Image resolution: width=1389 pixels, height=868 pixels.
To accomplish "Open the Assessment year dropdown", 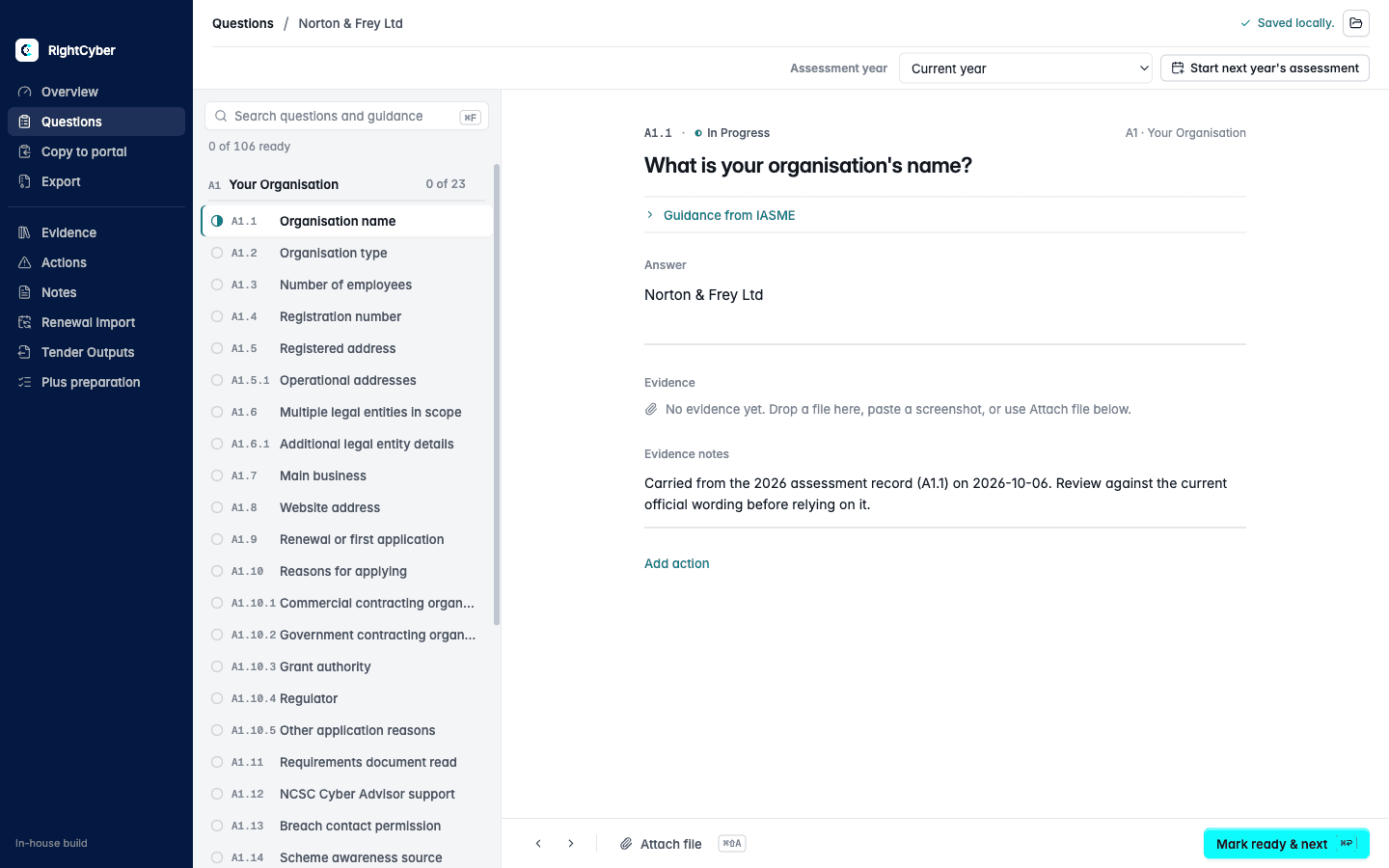I will 1025,68.
